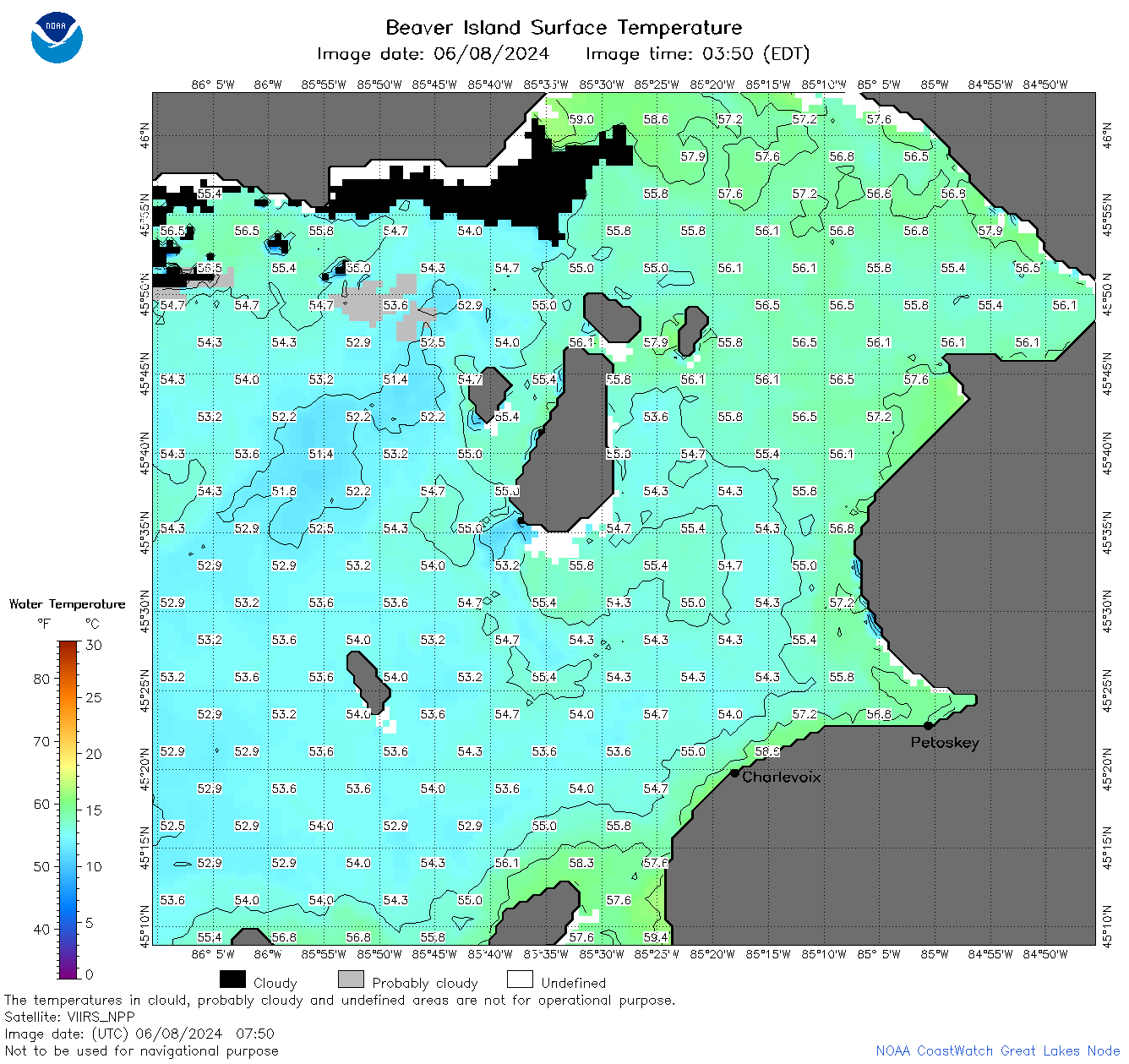The width and height of the screenshot is (1129, 1064).
Task: Click the 60 Fahrenheit scale tick label
Action: point(41,804)
